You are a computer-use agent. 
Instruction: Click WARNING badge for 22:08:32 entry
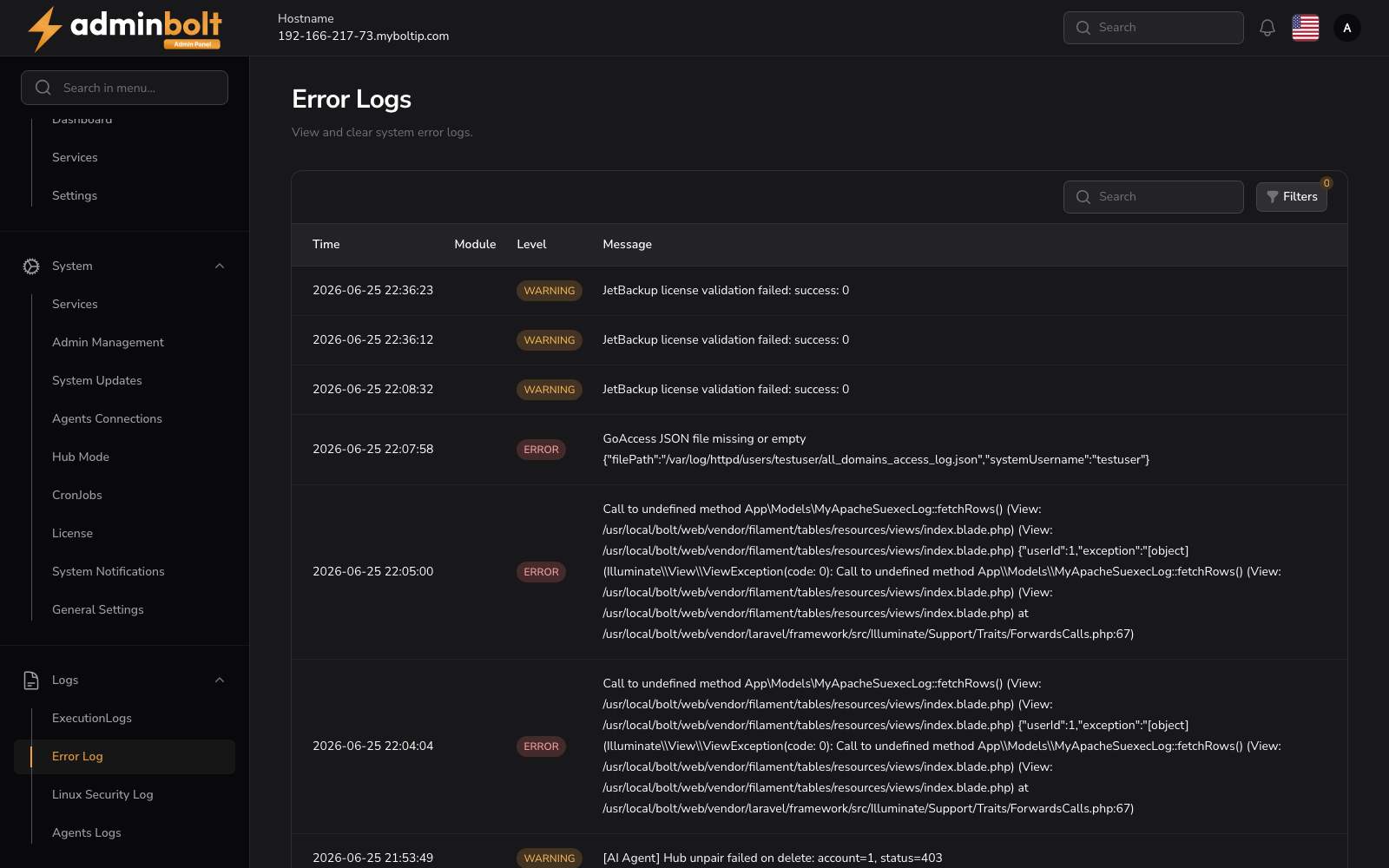coord(550,390)
